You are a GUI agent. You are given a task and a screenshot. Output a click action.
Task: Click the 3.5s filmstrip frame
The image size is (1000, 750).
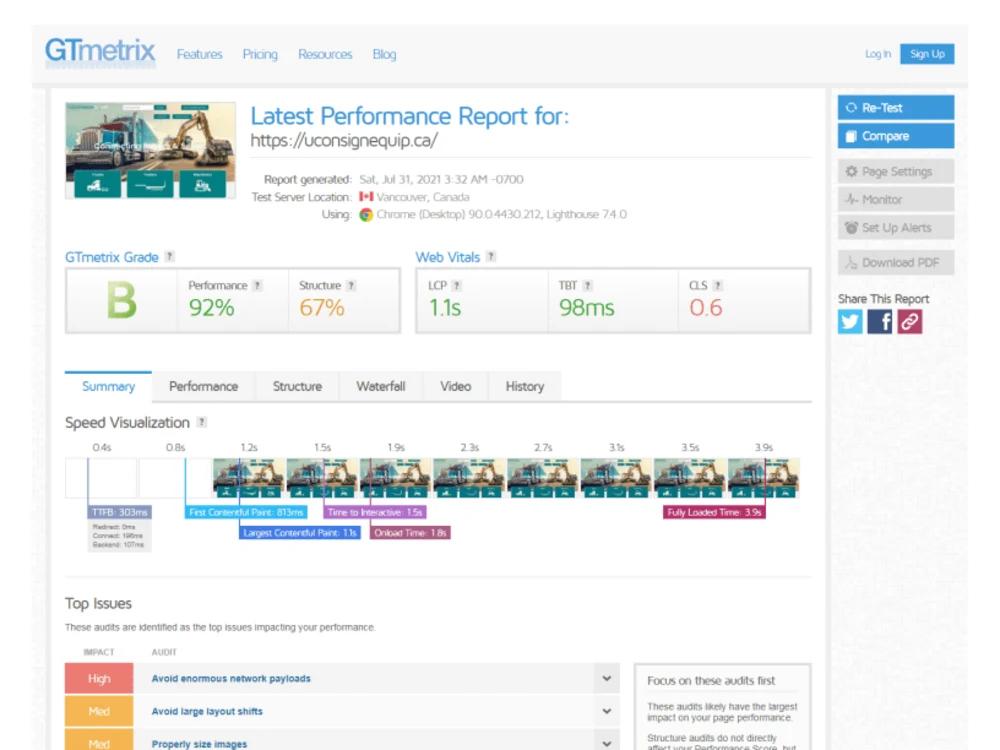click(690, 478)
